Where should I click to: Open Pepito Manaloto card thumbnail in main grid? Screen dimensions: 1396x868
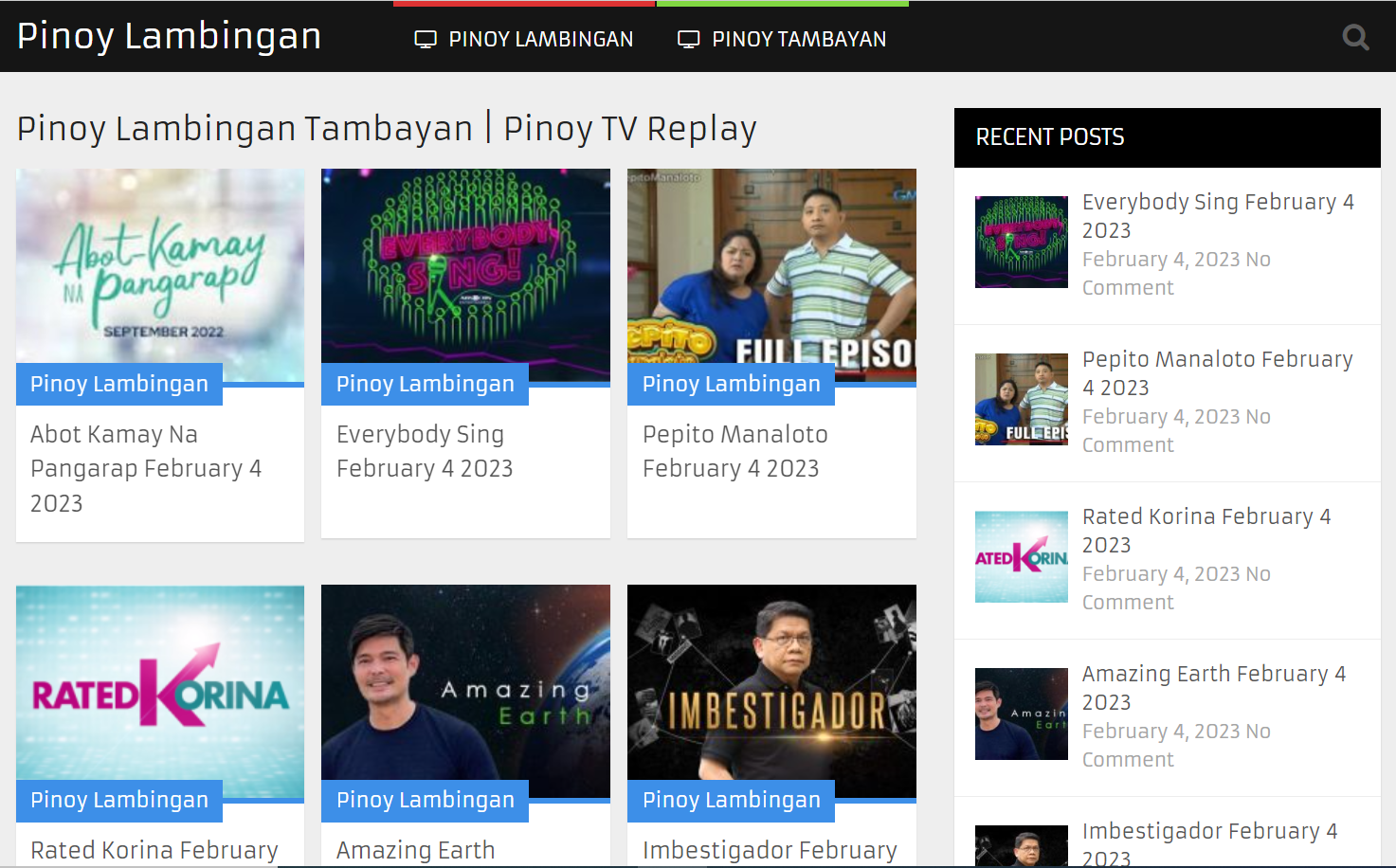point(771,276)
